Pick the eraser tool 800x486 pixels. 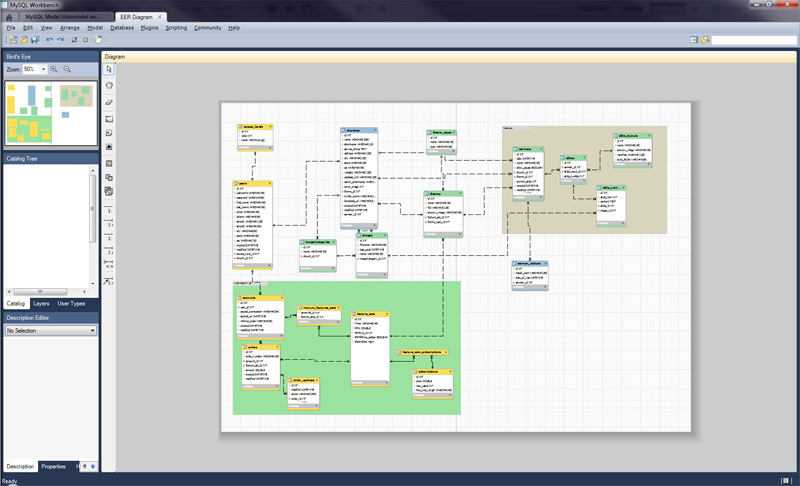click(109, 102)
